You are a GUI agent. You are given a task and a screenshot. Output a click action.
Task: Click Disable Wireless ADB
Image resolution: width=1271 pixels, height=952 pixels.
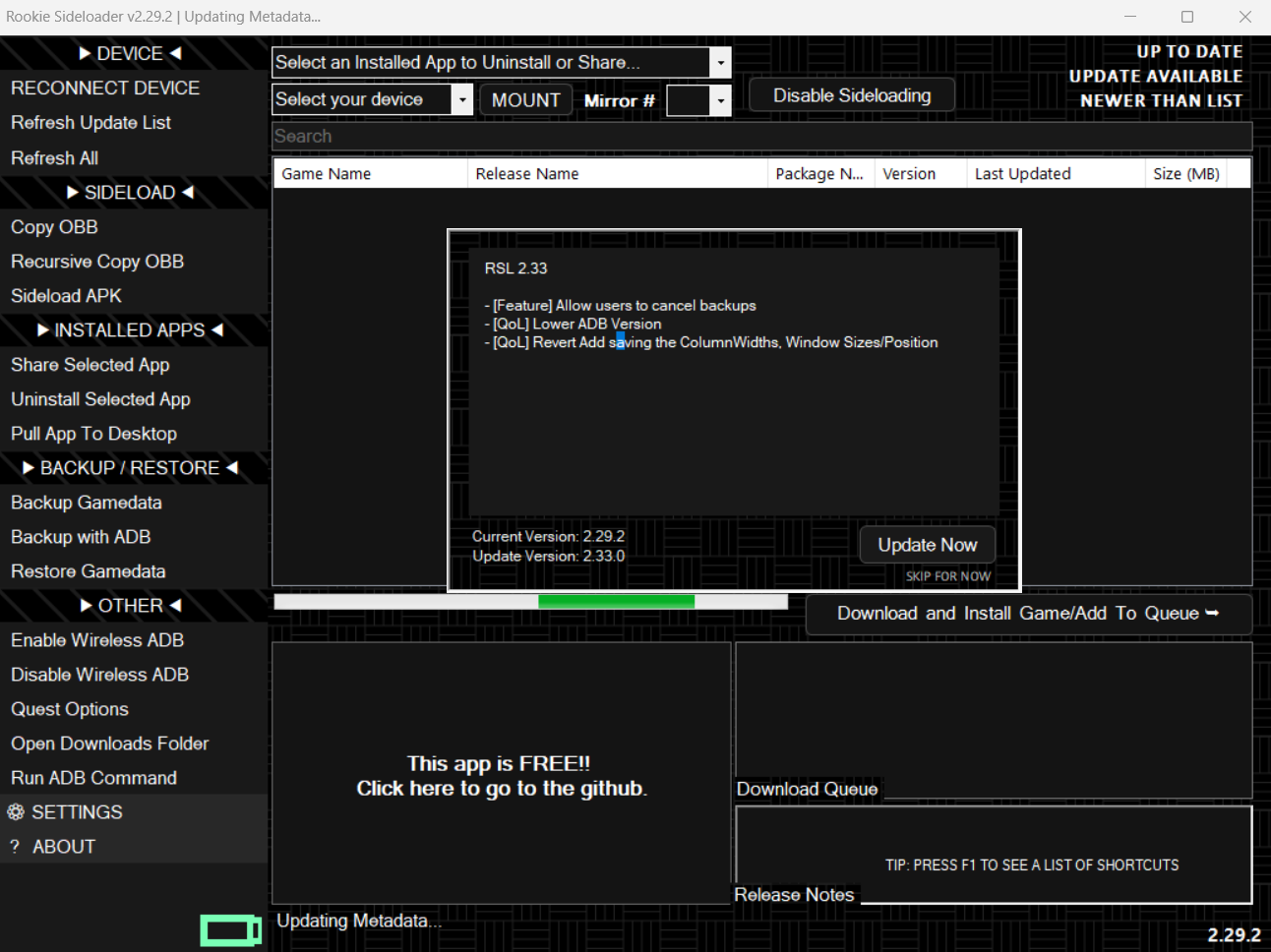134,675
